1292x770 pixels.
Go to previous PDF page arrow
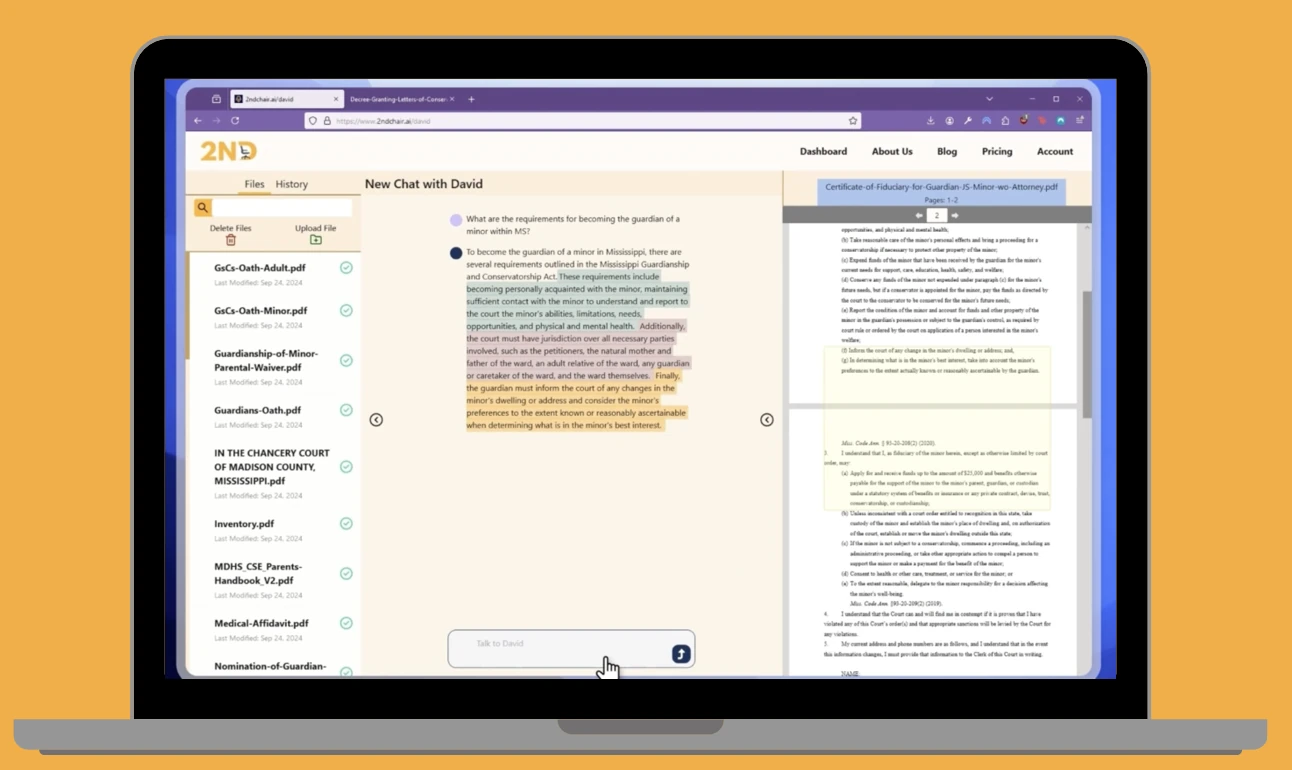919,215
